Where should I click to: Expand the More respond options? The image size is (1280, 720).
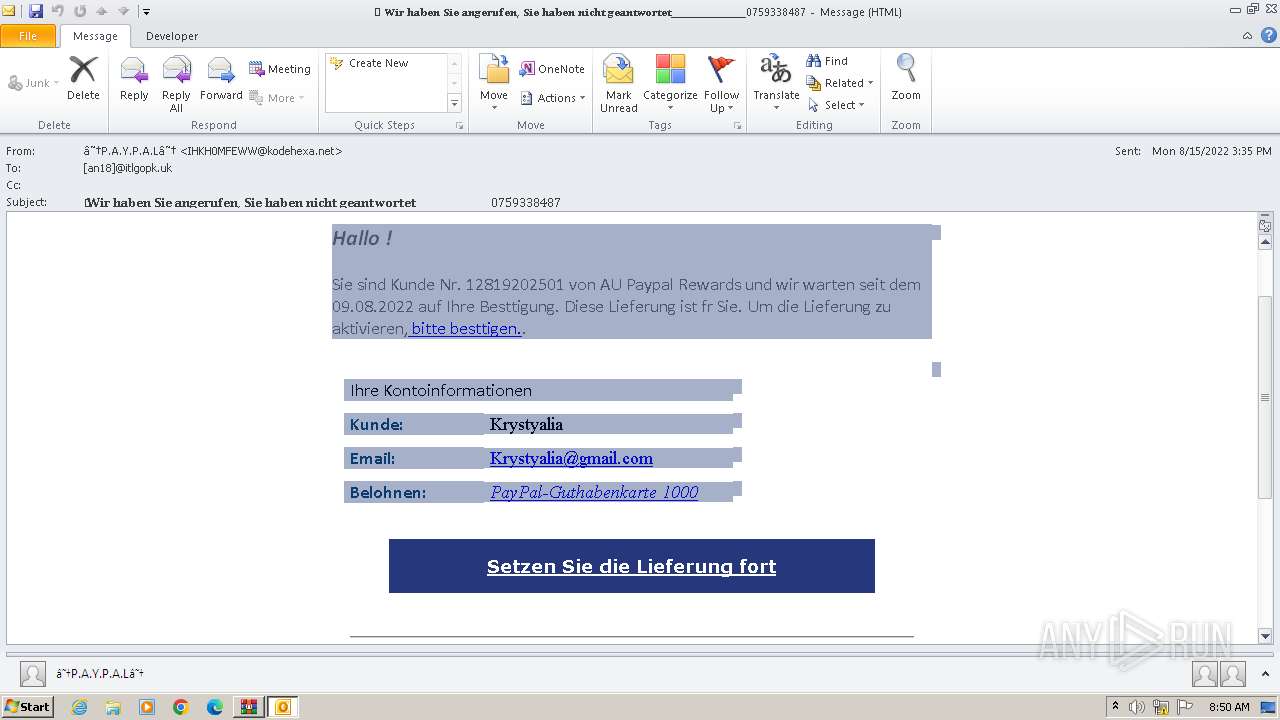pos(277,98)
